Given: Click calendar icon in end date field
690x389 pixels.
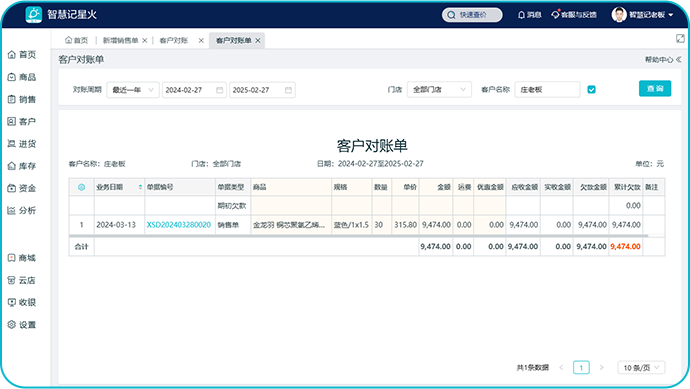Looking at the screenshot, I should point(288,90).
